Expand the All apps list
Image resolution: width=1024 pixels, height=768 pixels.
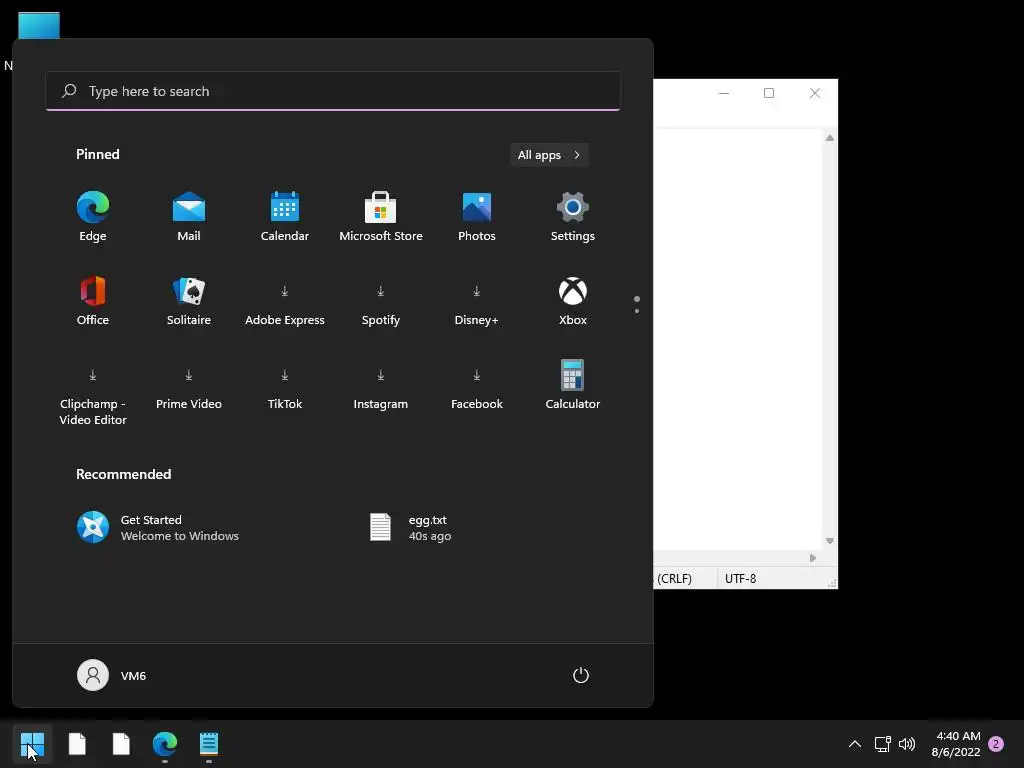549,155
